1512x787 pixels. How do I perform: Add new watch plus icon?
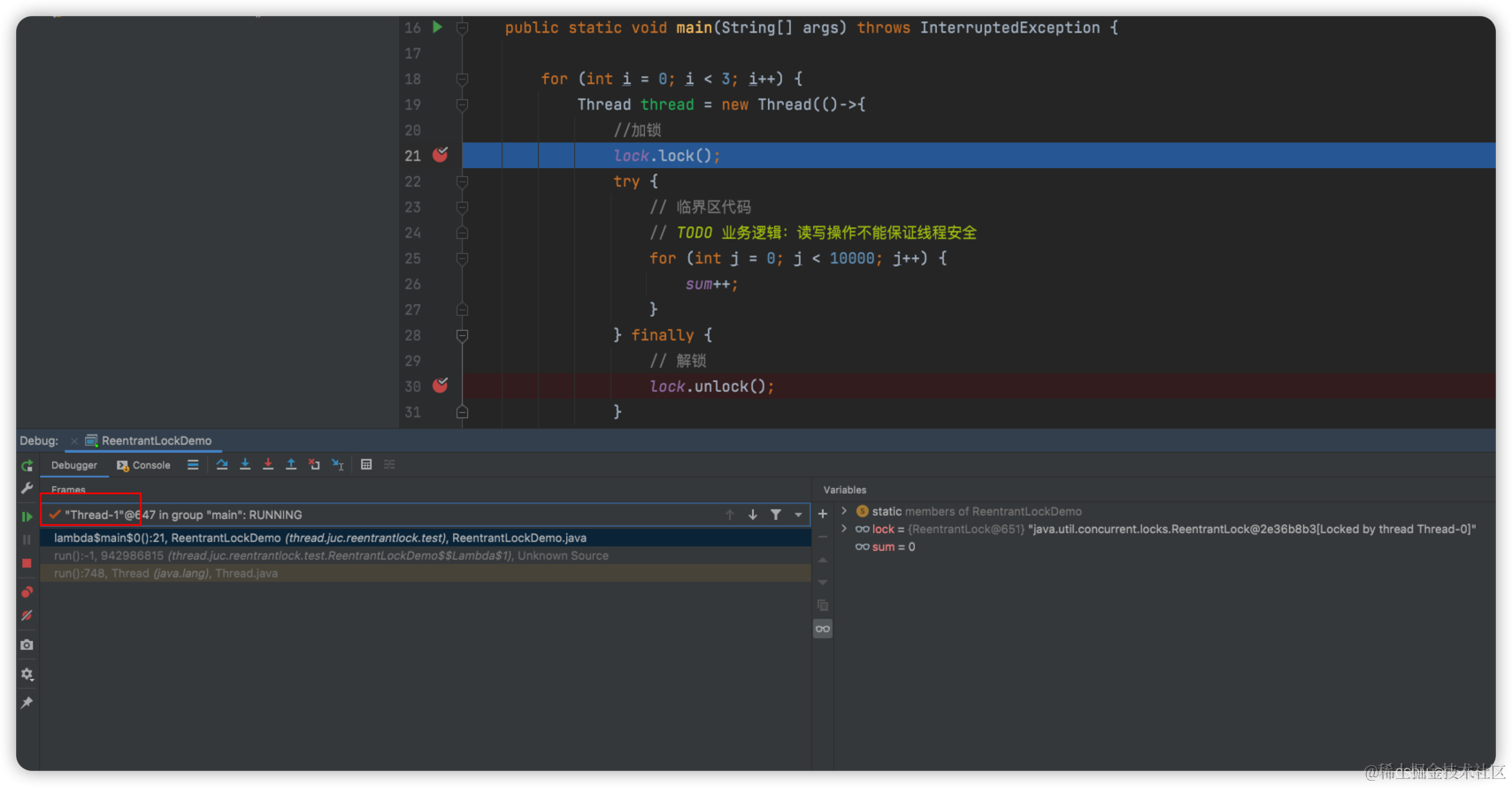pyautogui.click(x=823, y=514)
